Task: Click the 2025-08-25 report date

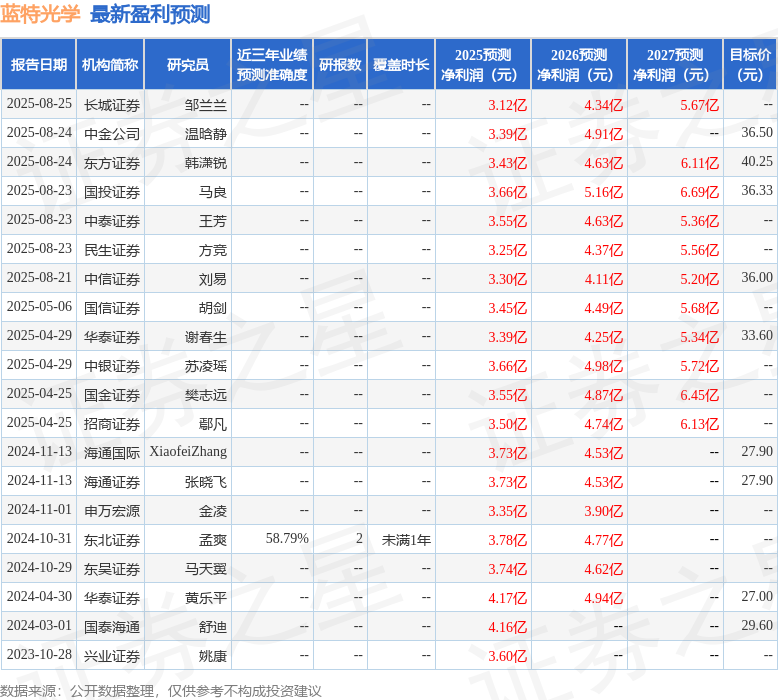Action: pyautogui.click(x=39, y=103)
